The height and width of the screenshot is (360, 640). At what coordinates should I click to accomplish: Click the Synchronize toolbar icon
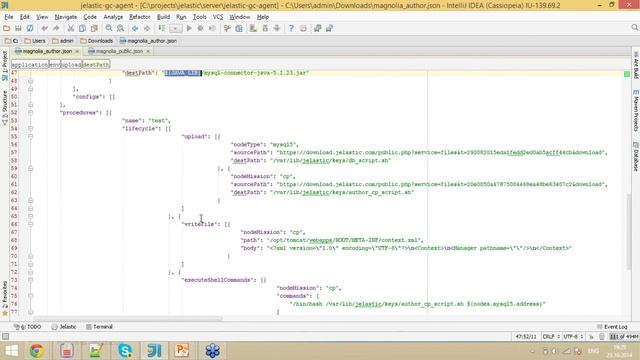click(30, 28)
